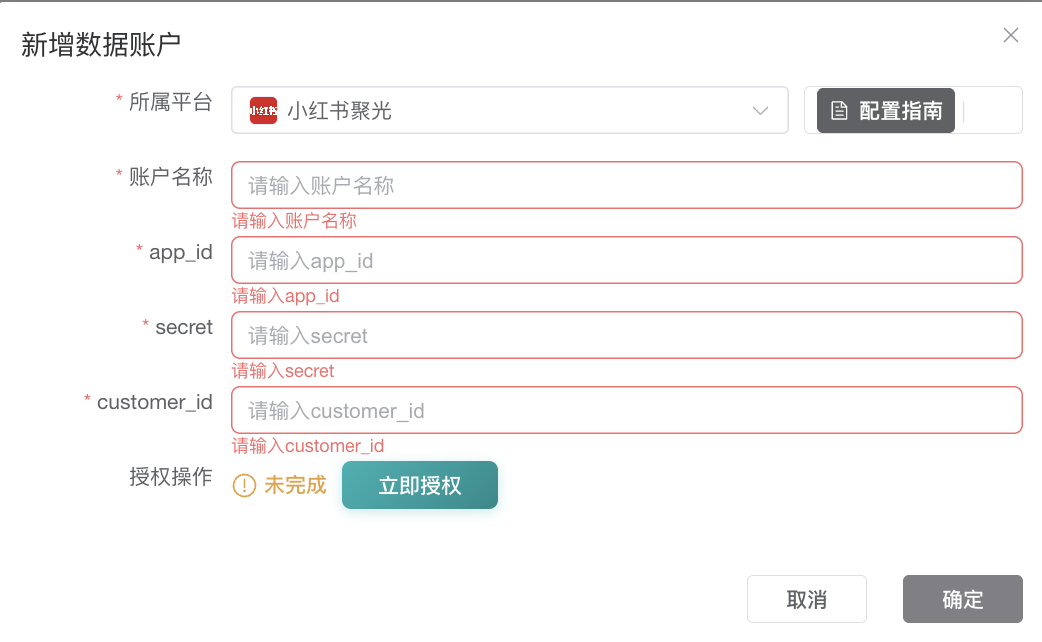Screen dimensions: 1042x642
Task: Cancel with the 取消 button
Action: click(x=806, y=599)
